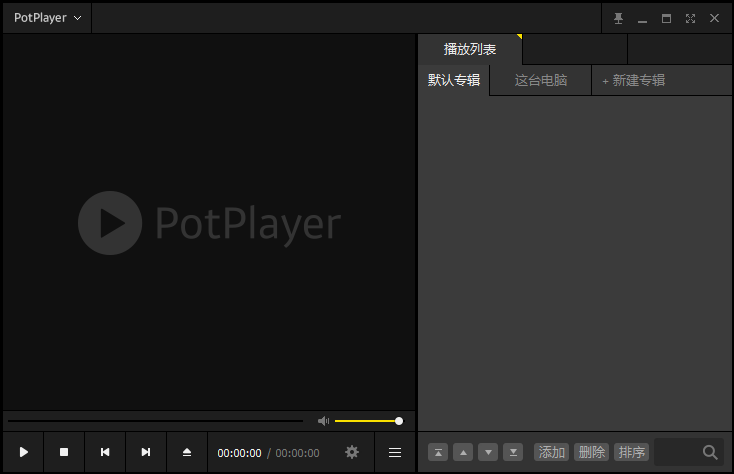Open the PotPlayer main menu dropdown
This screenshot has width=734, height=474.
(x=47, y=18)
